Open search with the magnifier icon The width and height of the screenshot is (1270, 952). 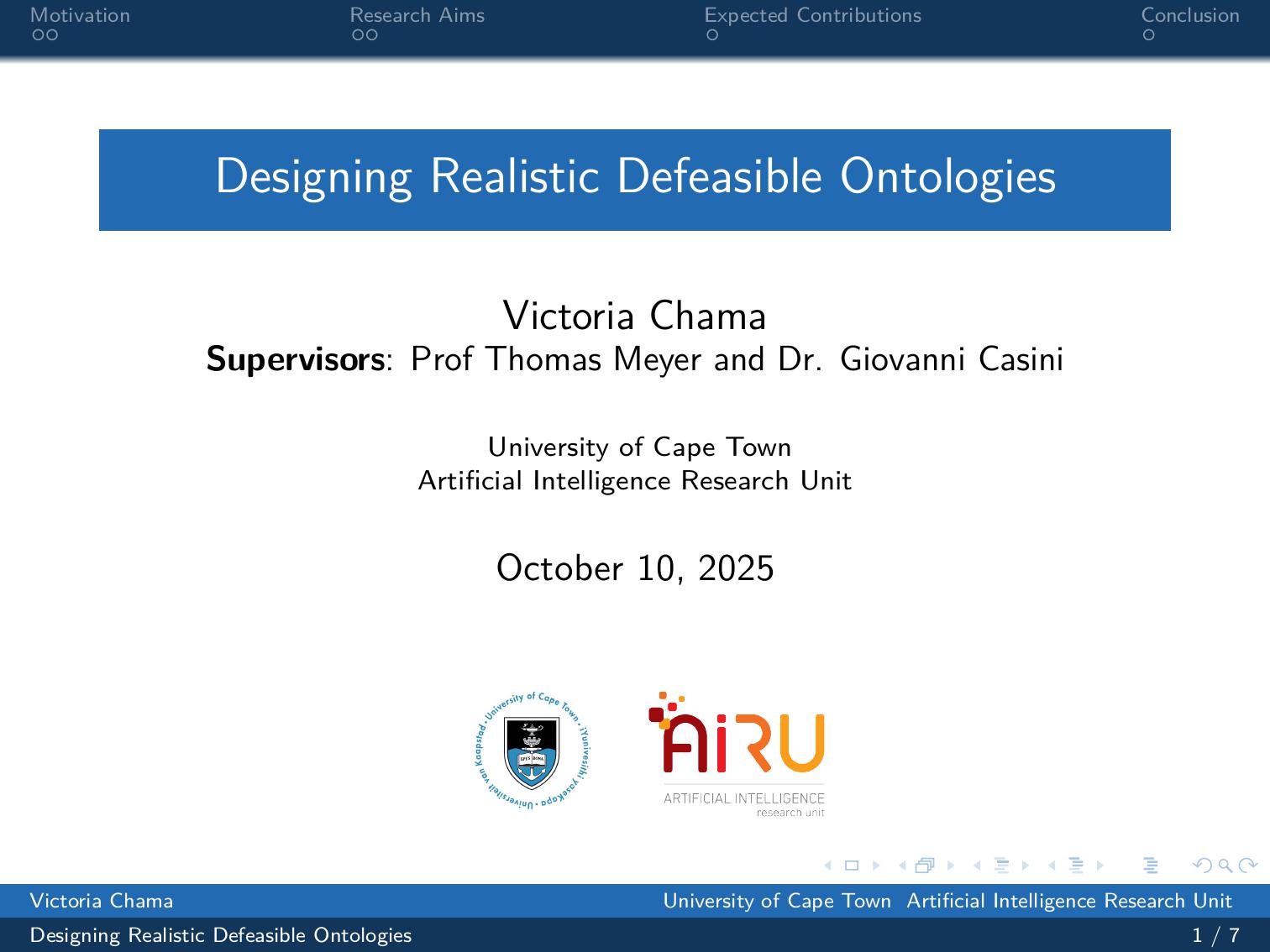(1225, 866)
